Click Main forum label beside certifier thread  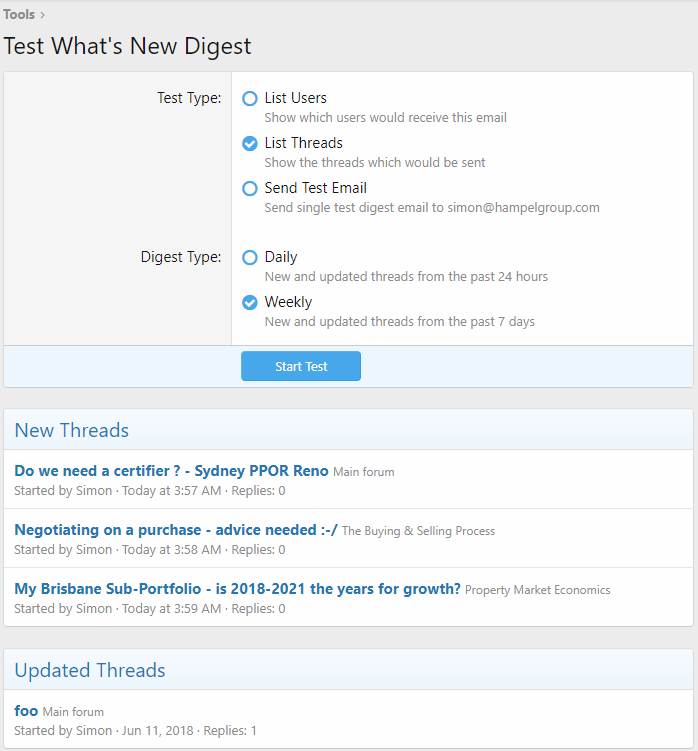tap(363, 472)
